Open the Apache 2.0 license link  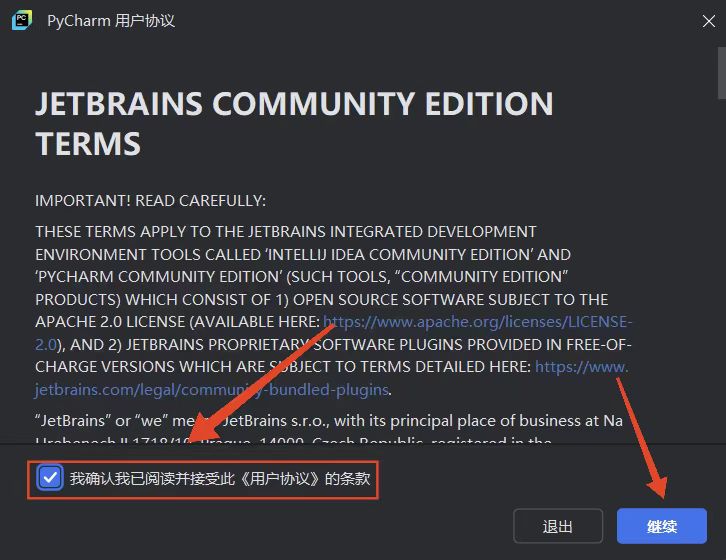pyautogui.click(x=477, y=322)
